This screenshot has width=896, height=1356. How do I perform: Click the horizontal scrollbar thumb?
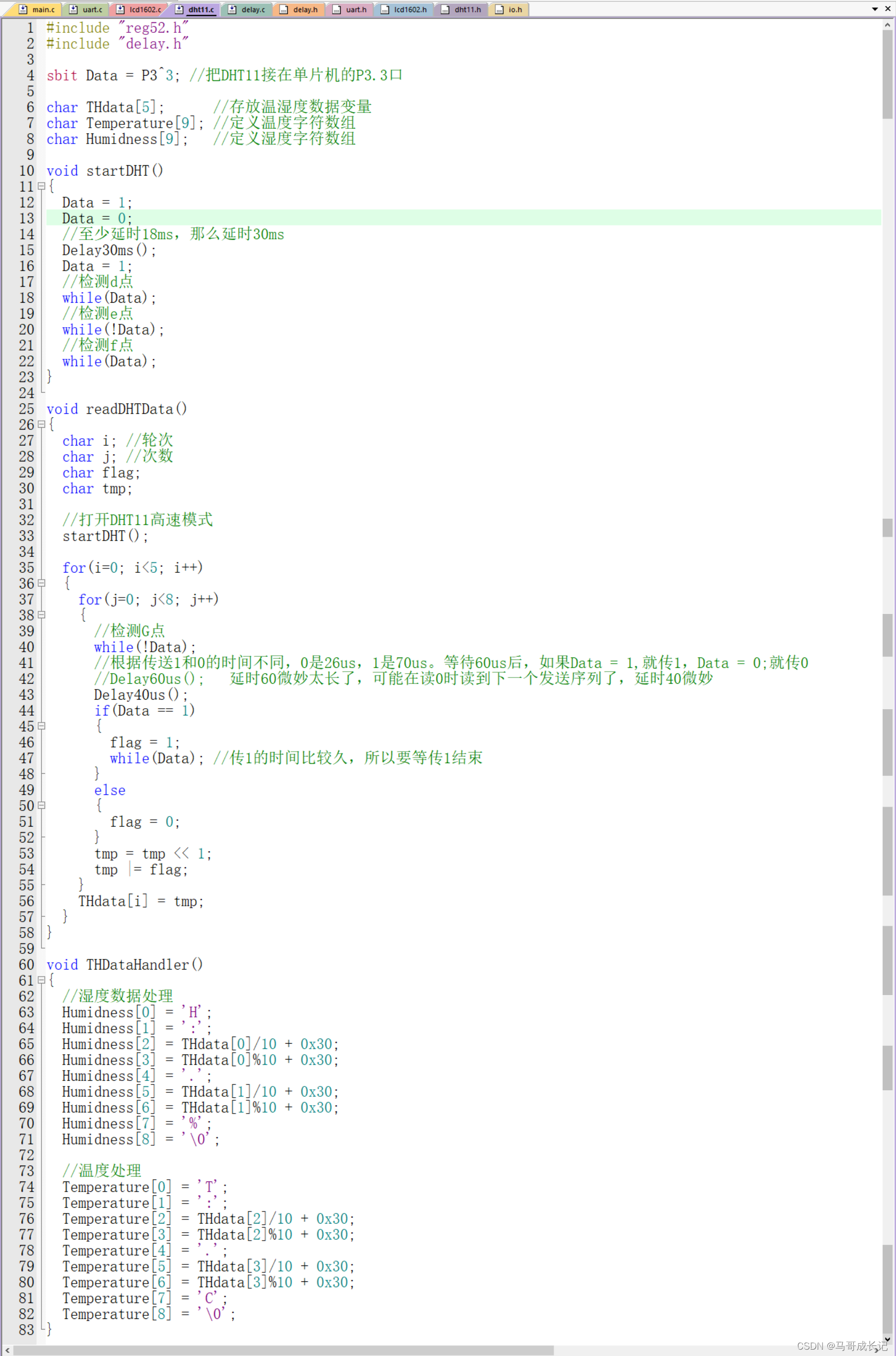[x=284, y=1350]
